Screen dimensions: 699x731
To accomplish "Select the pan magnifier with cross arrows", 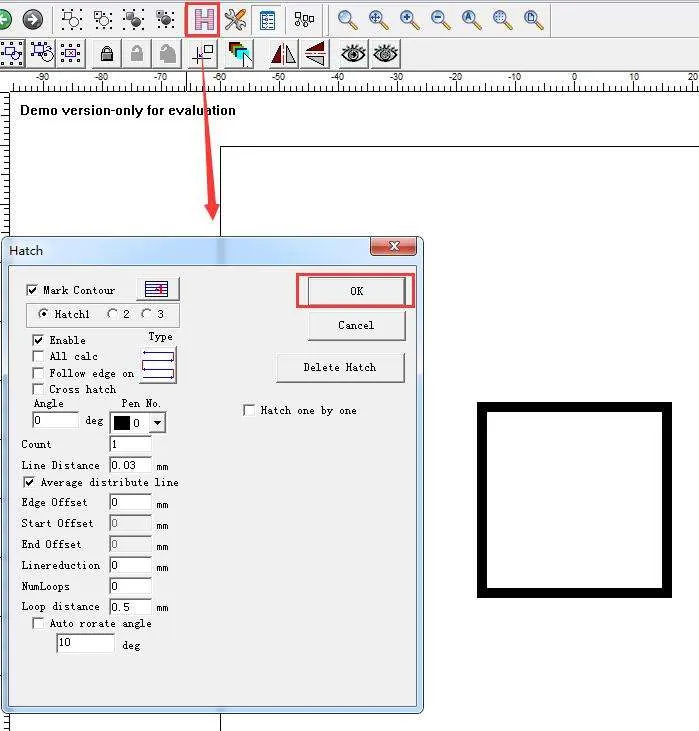I will (379, 20).
